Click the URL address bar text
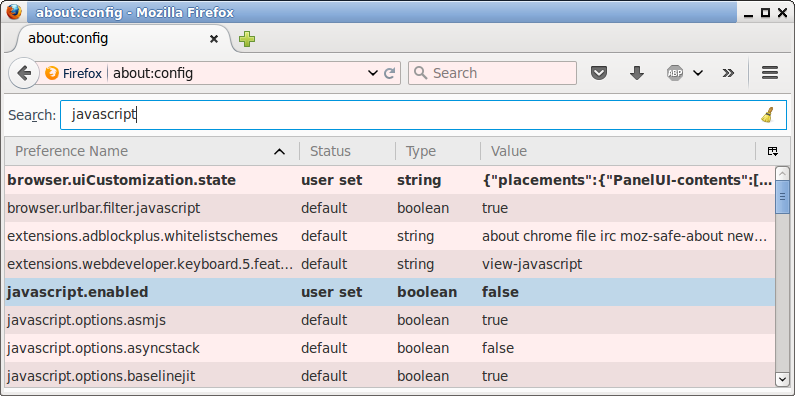This screenshot has width=795, height=396. (153, 73)
